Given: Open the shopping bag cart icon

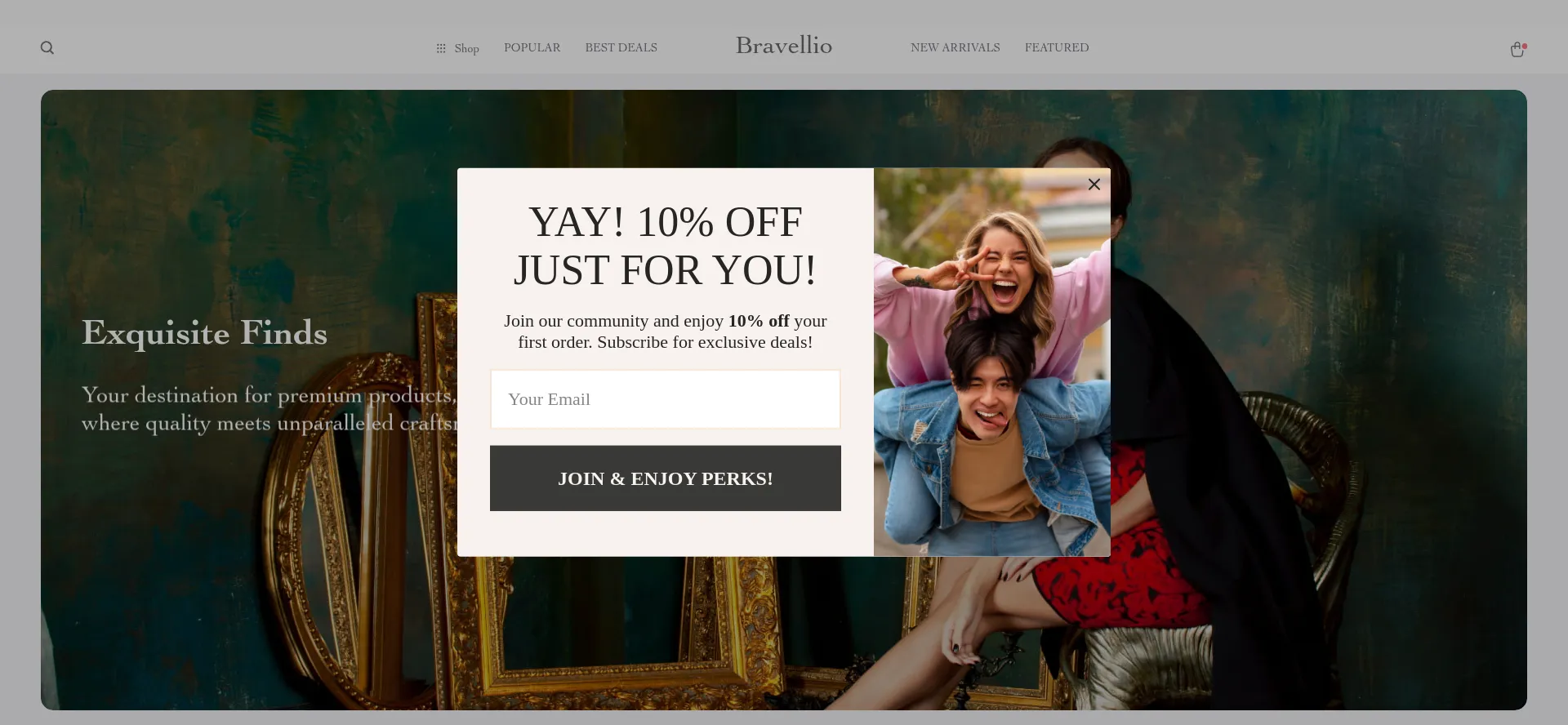Looking at the screenshot, I should point(1517,49).
